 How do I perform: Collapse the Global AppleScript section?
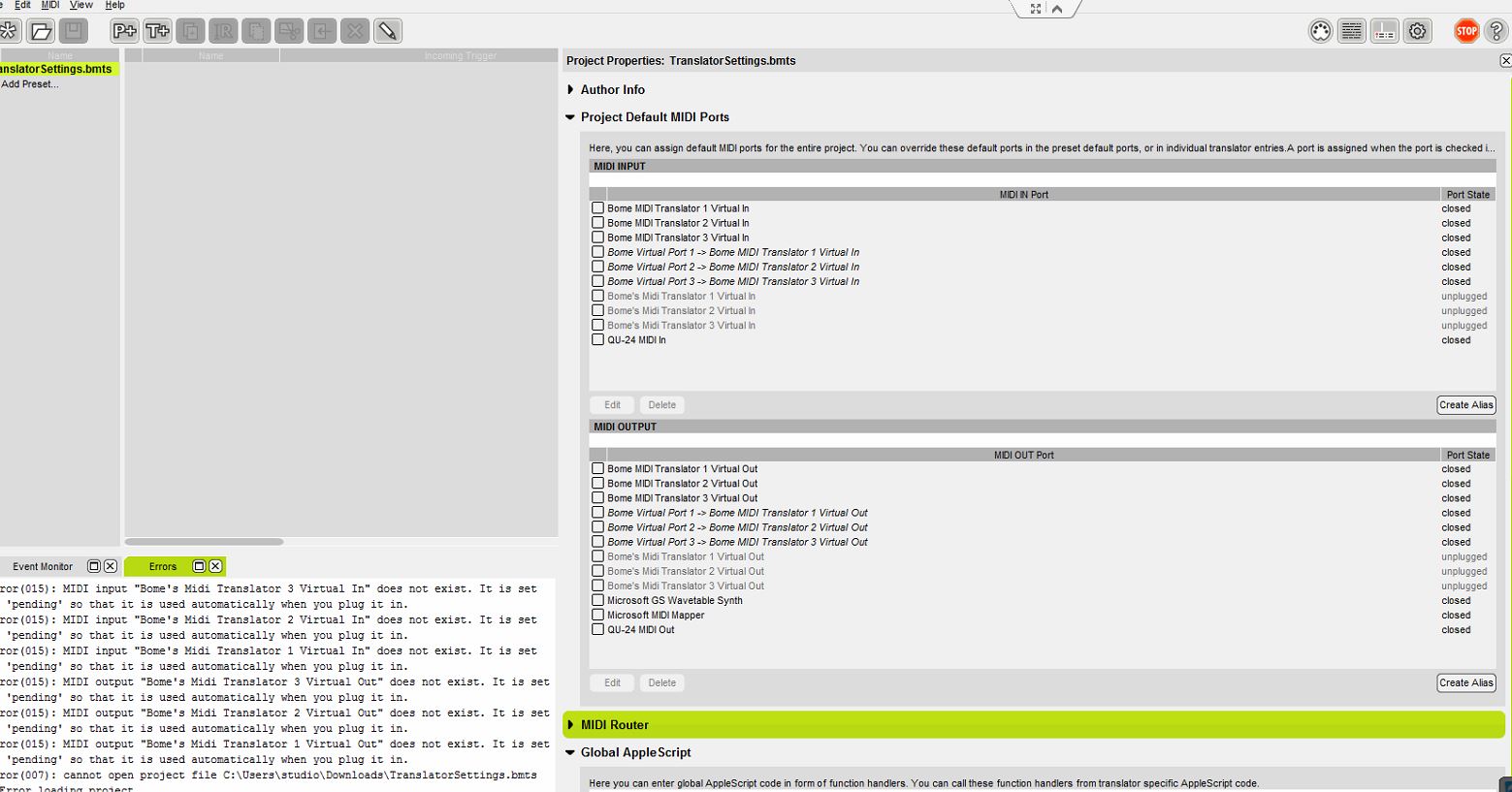570,752
